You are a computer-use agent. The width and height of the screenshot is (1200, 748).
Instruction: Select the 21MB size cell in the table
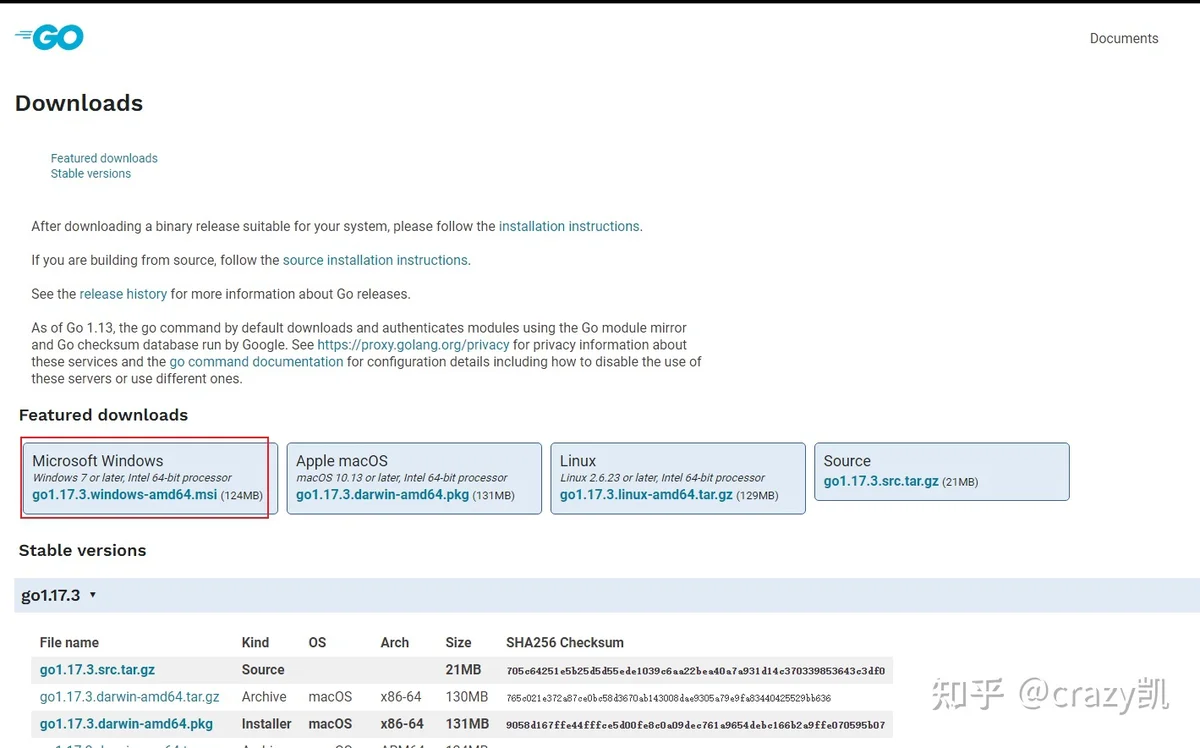tap(463, 670)
